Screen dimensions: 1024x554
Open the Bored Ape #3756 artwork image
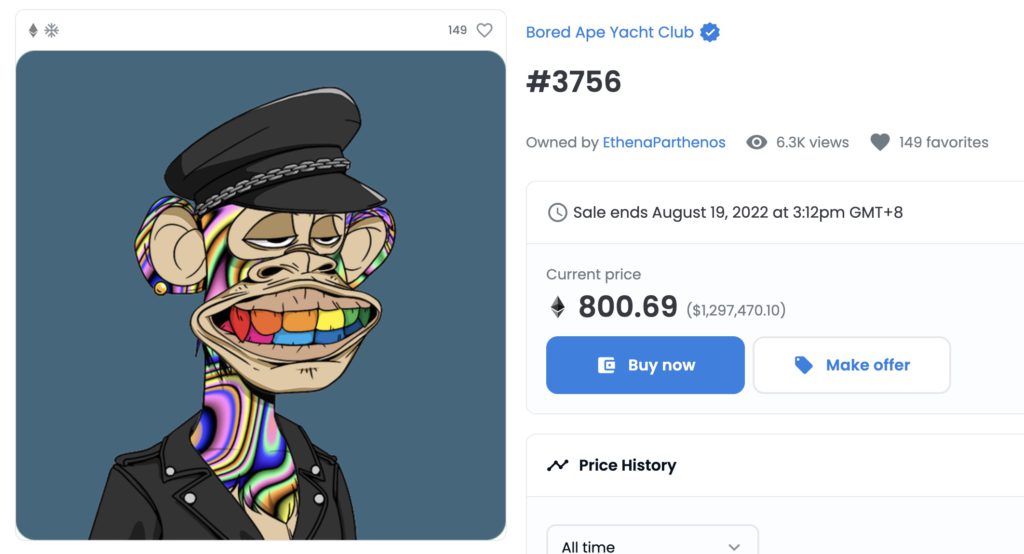coord(260,295)
